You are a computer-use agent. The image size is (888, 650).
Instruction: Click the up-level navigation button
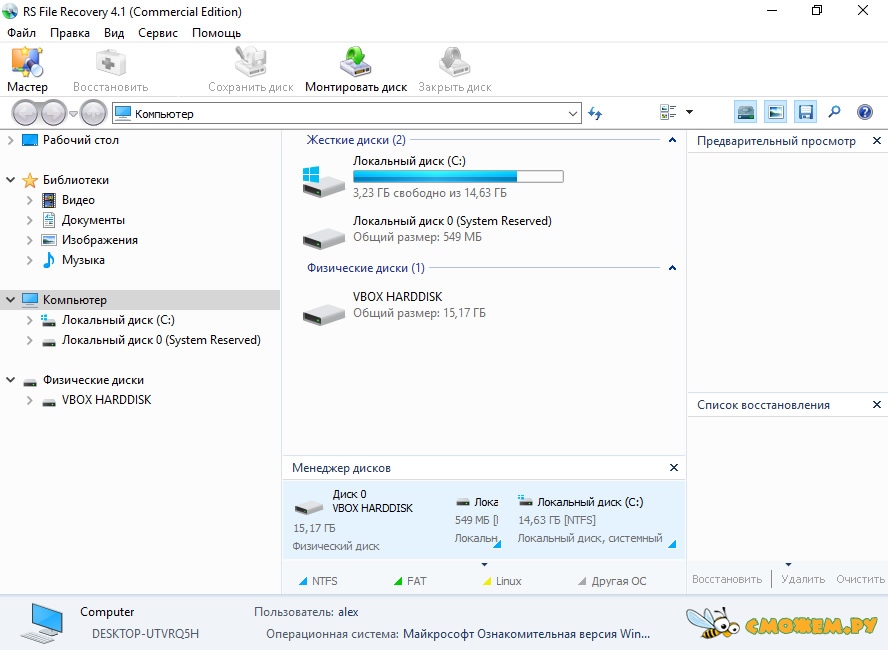click(93, 113)
